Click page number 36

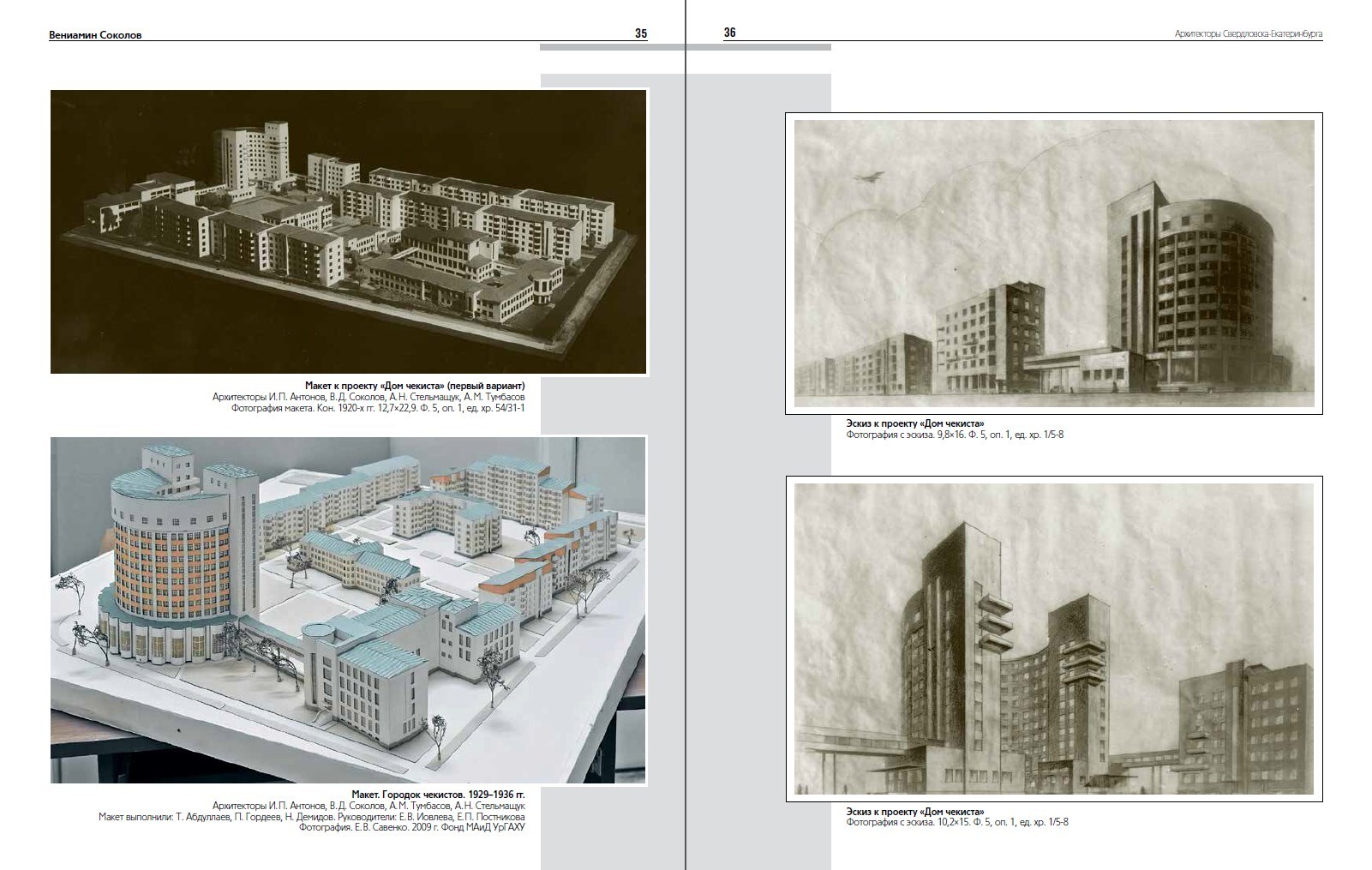pos(730,33)
